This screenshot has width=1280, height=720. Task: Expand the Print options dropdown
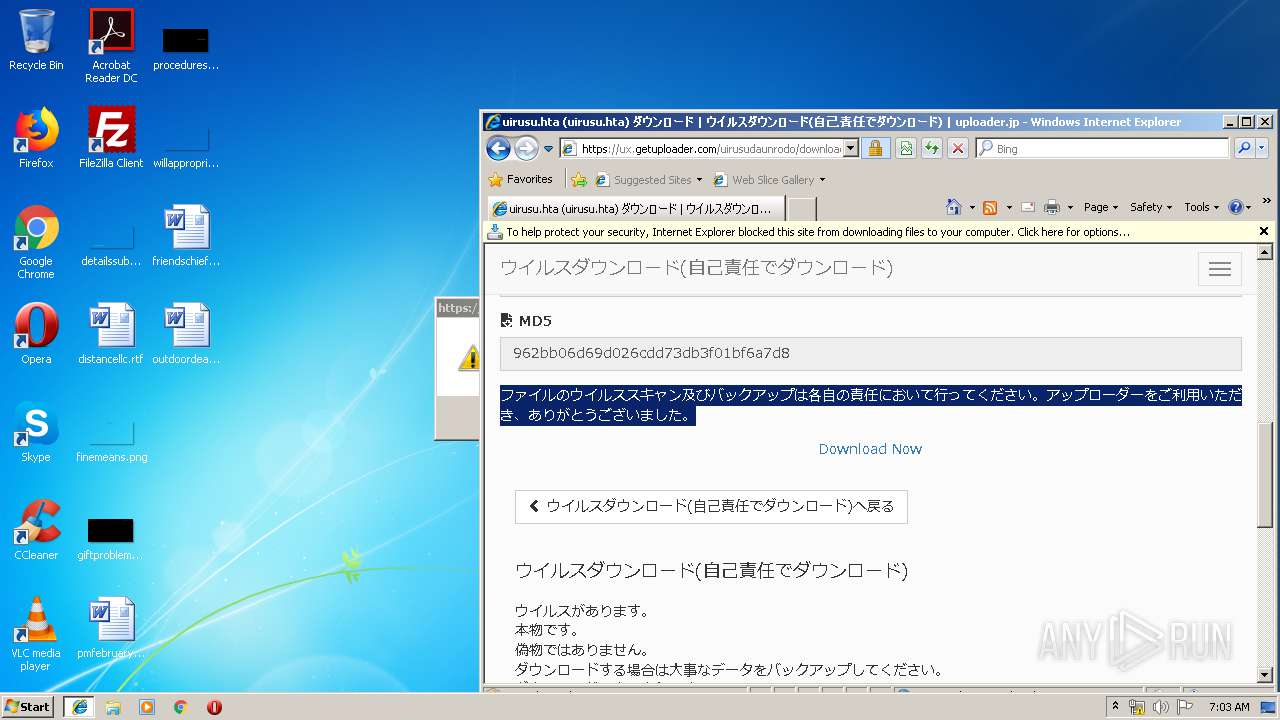click(x=1070, y=207)
